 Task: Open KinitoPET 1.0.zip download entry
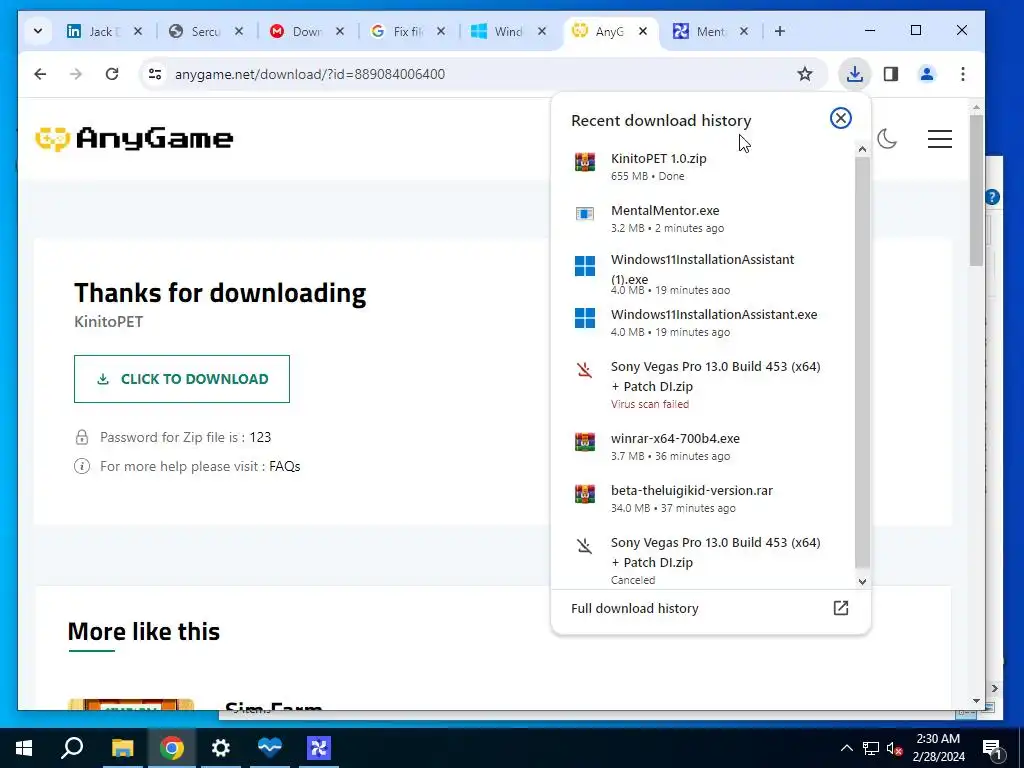[703, 167]
